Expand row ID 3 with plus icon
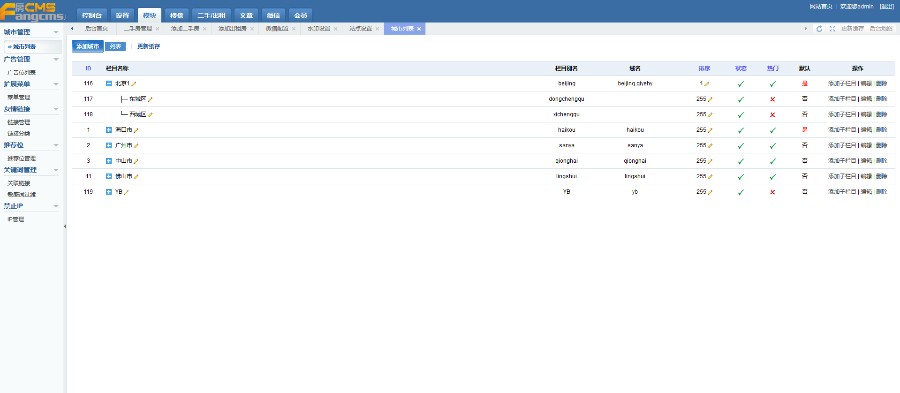900x393 pixels. point(108,161)
